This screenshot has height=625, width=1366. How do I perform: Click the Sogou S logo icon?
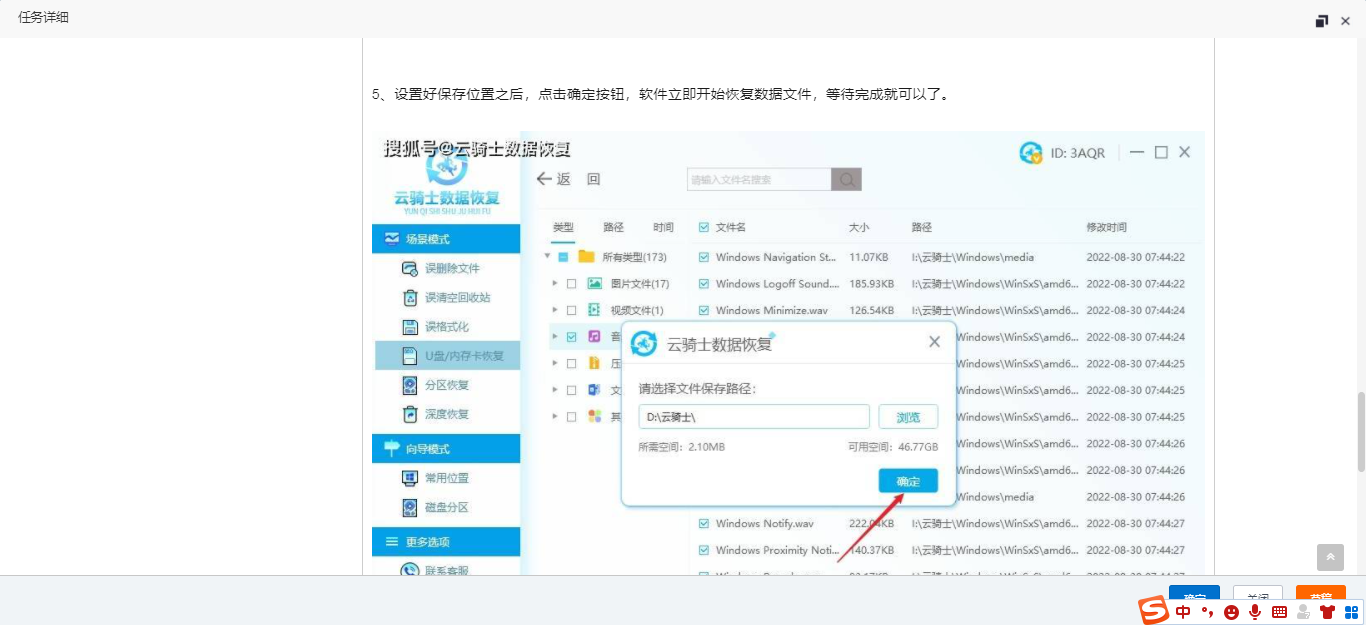point(1155,610)
